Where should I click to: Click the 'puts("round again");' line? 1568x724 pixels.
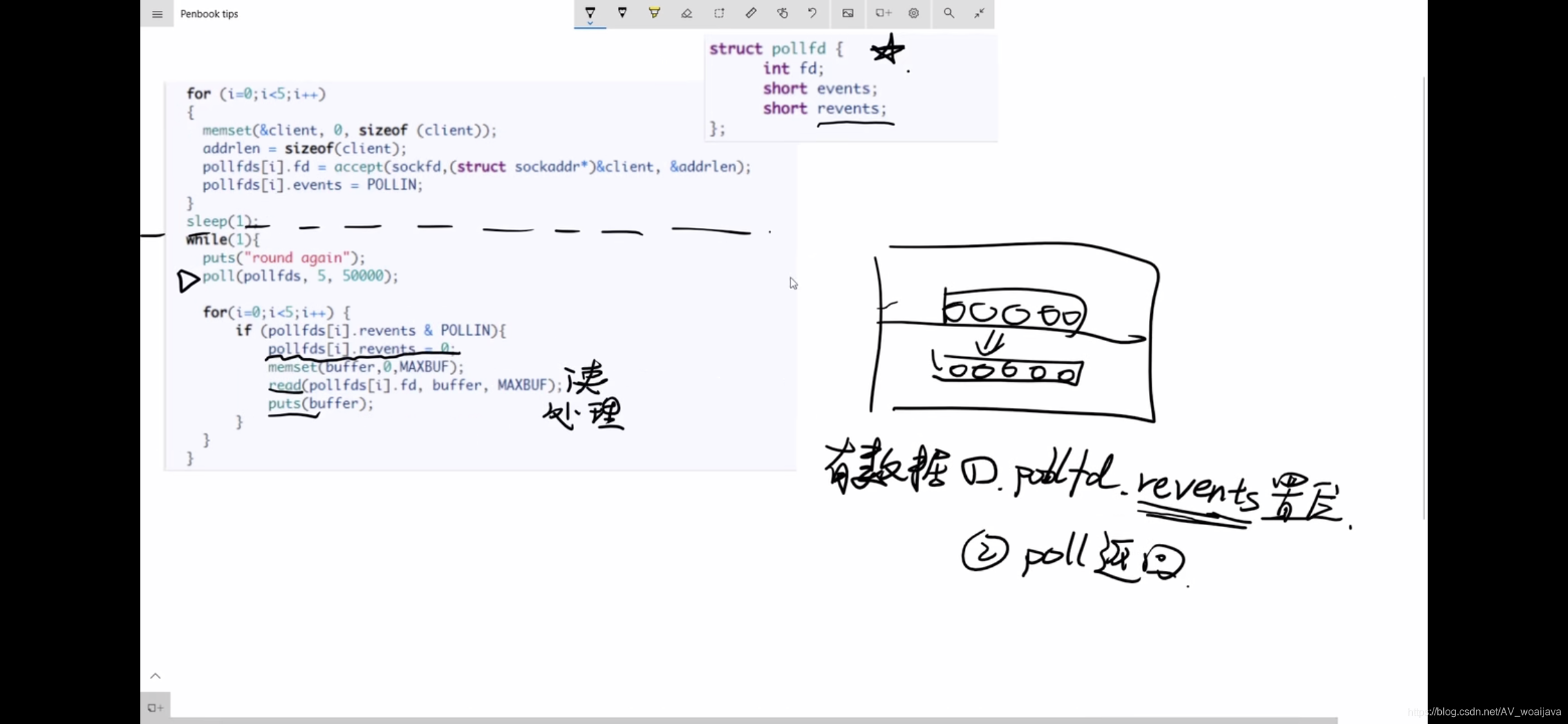[x=283, y=258]
